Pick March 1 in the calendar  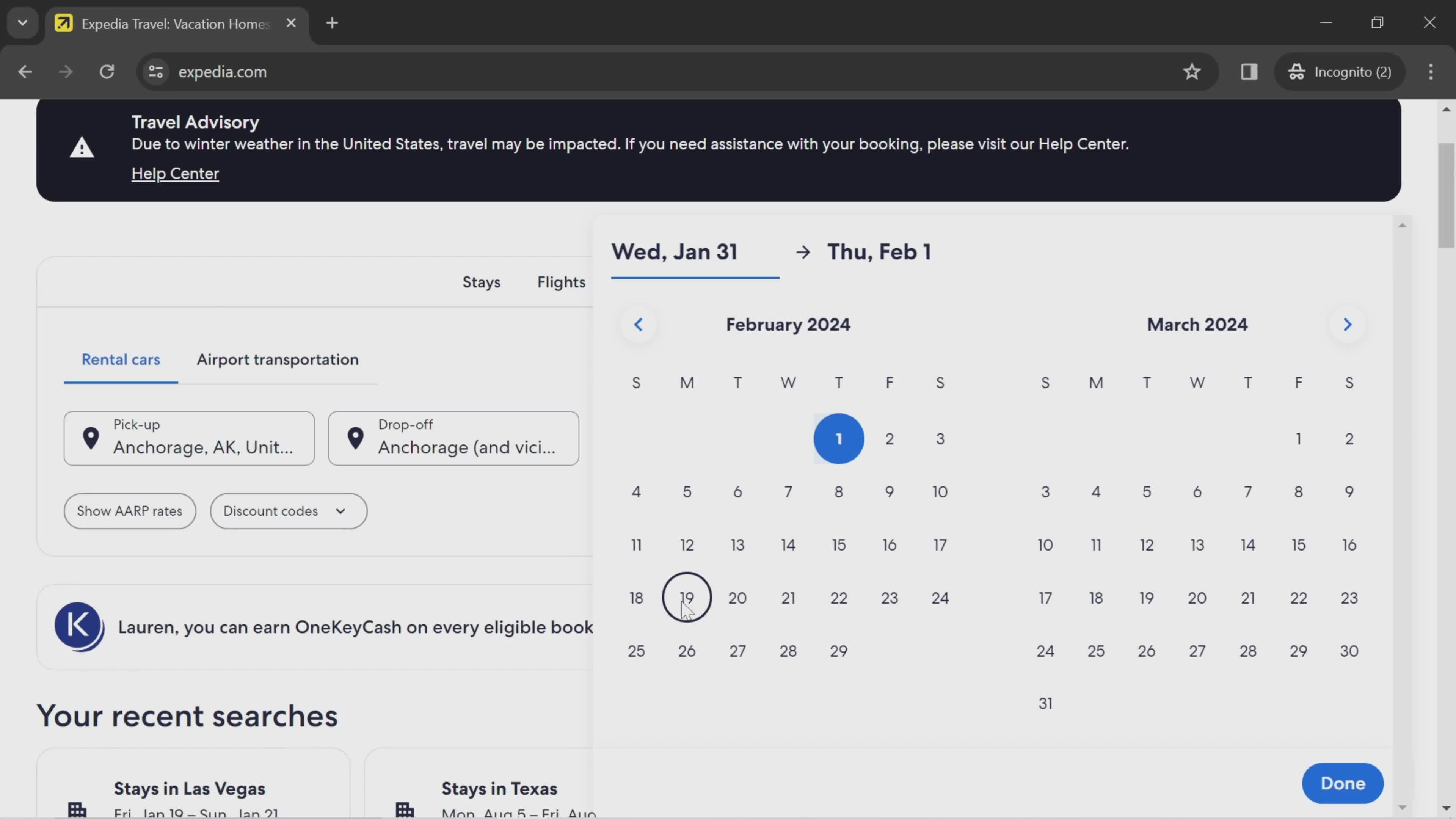click(1298, 439)
